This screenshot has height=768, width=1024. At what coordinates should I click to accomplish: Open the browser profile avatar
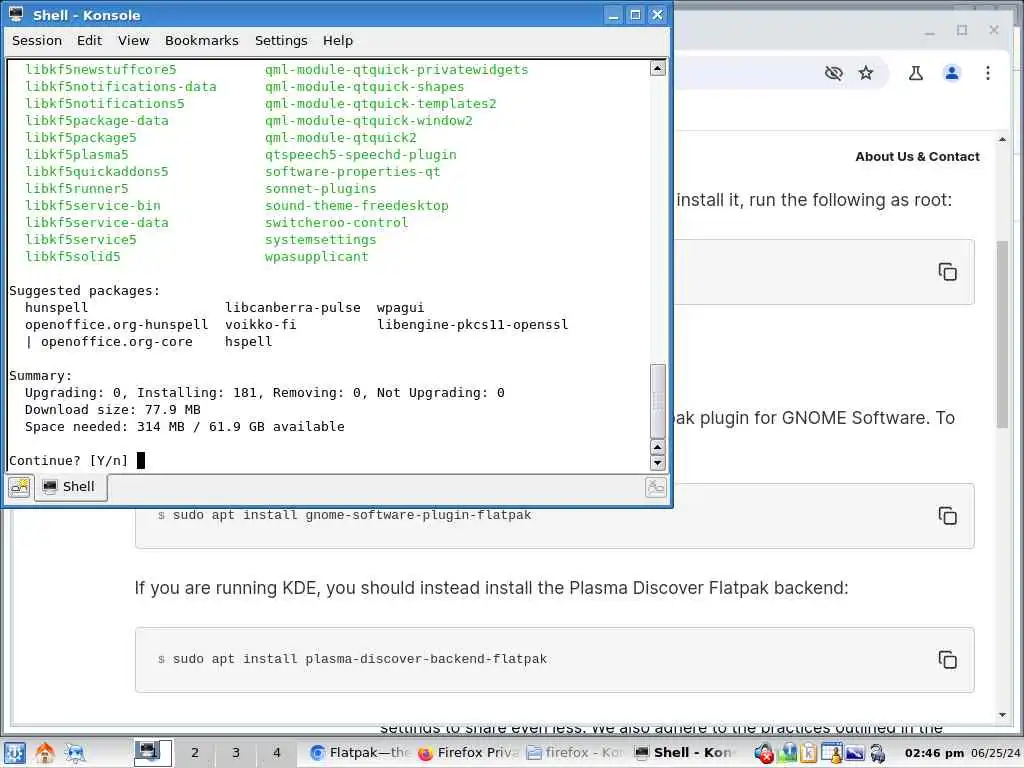point(952,73)
